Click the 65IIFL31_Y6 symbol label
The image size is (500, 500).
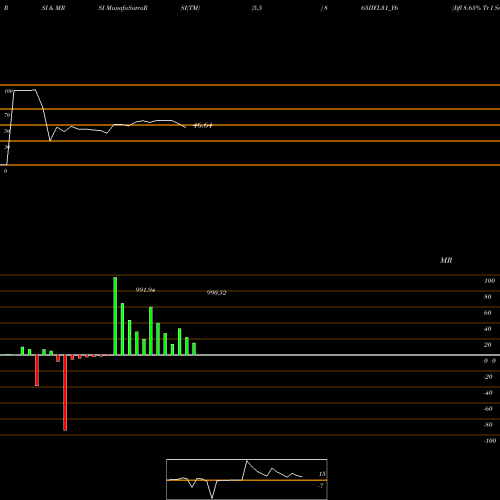click(x=380, y=8)
